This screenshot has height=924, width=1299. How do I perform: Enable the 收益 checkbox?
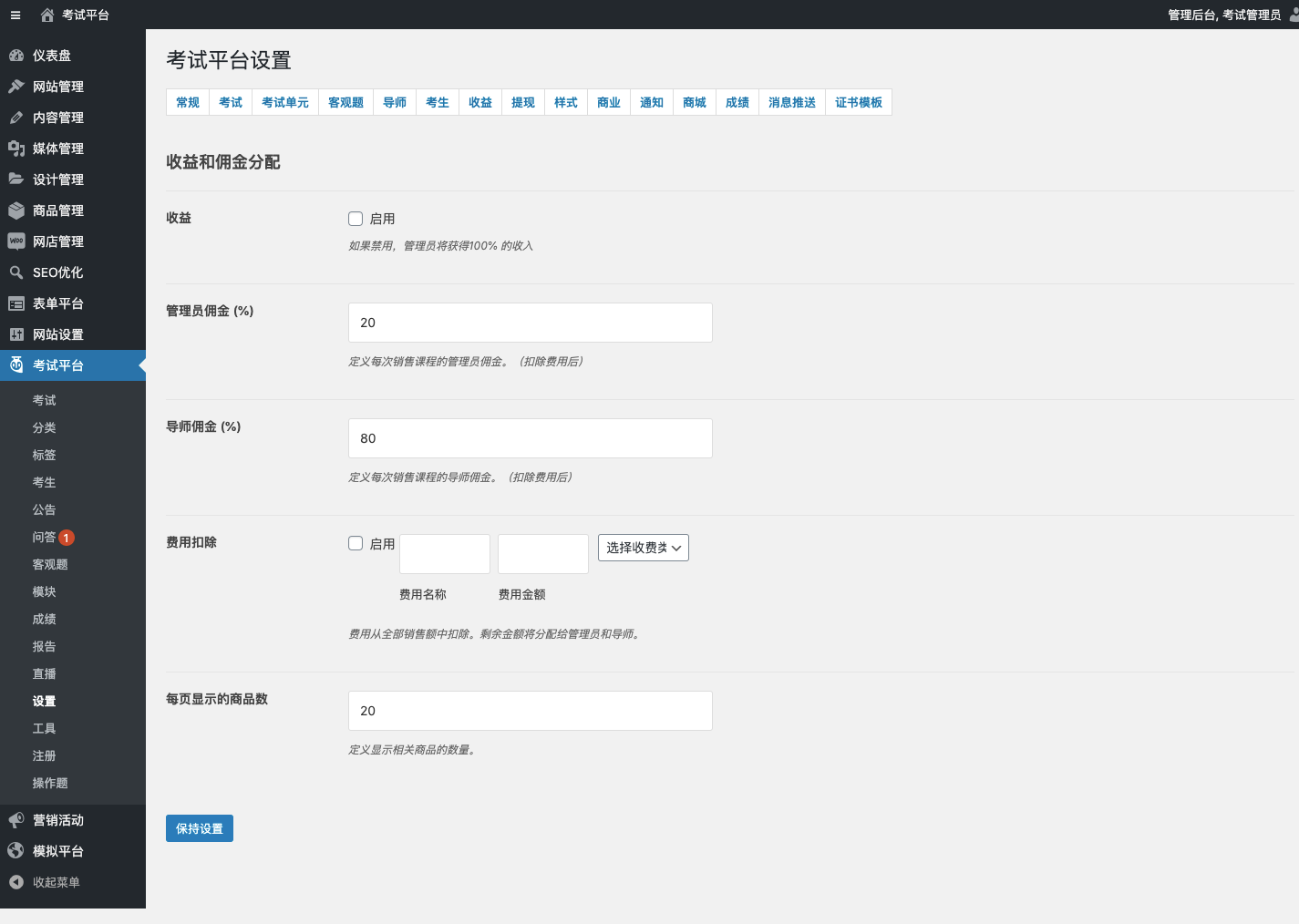click(356, 219)
